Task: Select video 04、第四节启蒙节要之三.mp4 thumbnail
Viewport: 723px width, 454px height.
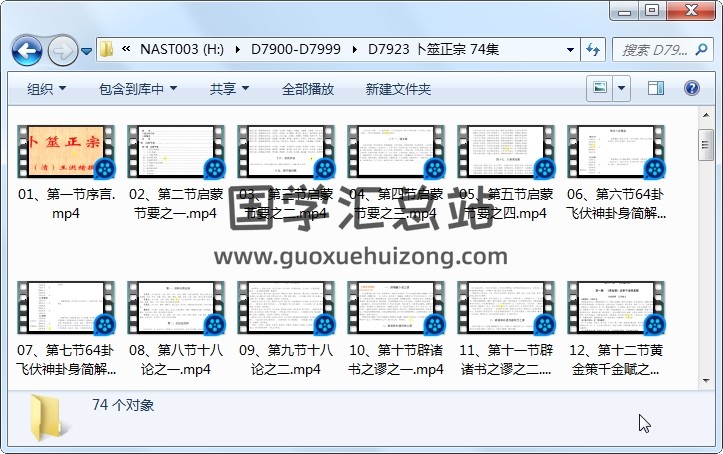Action: click(396, 151)
